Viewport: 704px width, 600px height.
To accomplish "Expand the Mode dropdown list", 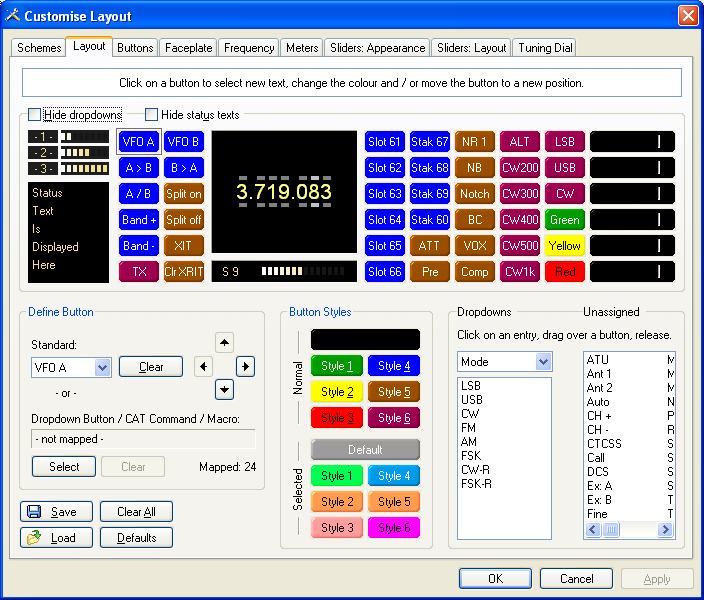I will pos(543,362).
